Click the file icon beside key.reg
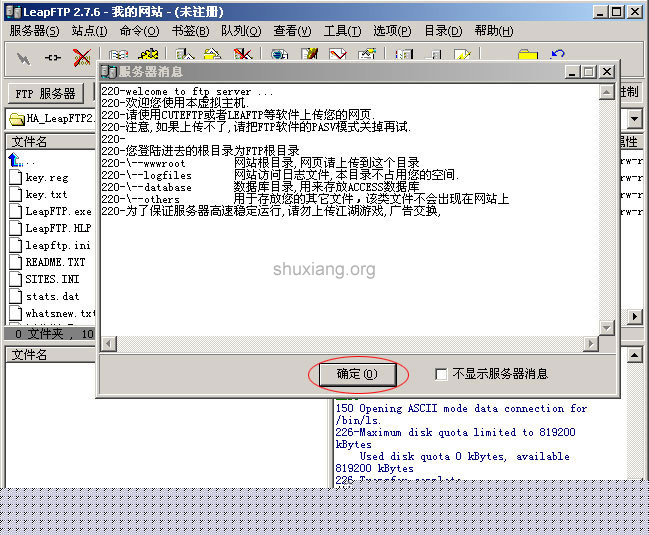The image size is (649, 535). (x=16, y=177)
